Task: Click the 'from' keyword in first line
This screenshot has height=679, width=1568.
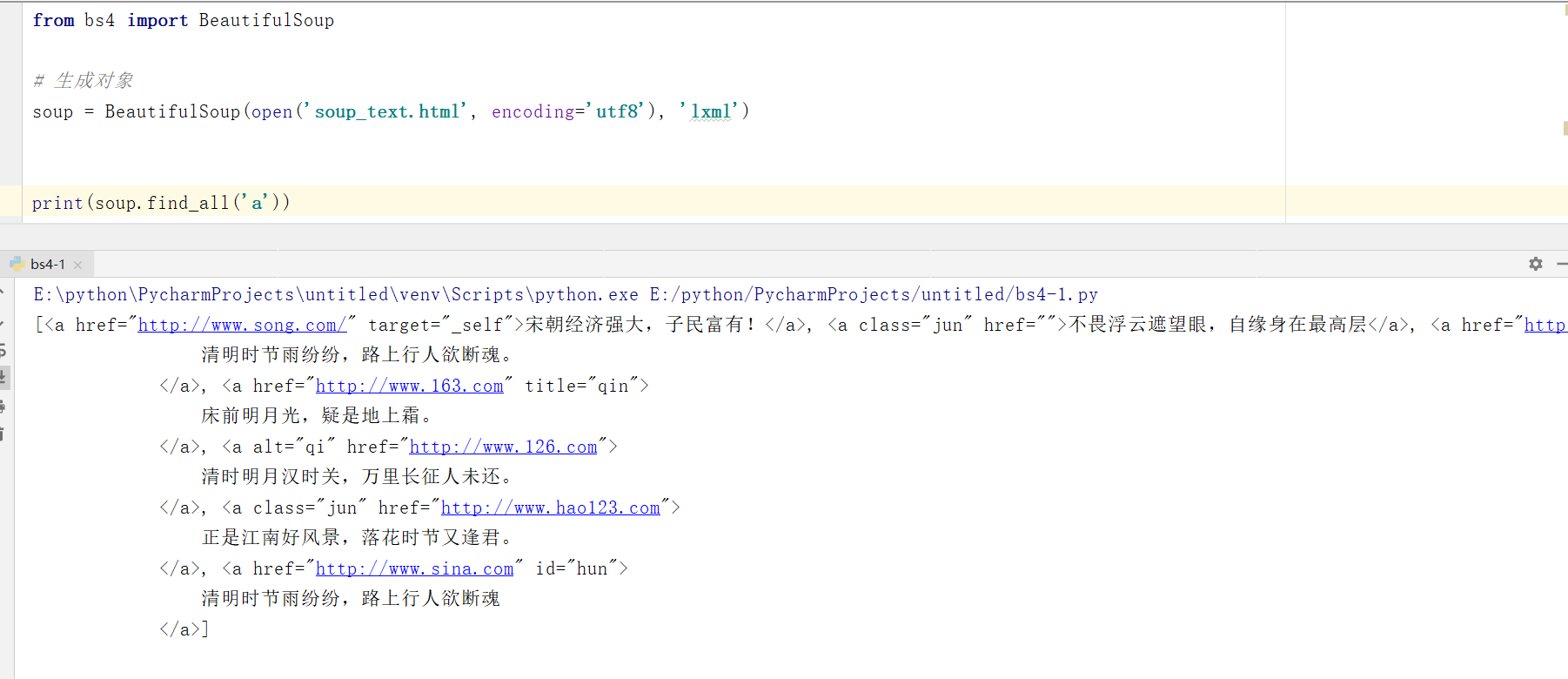Action: [x=53, y=20]
